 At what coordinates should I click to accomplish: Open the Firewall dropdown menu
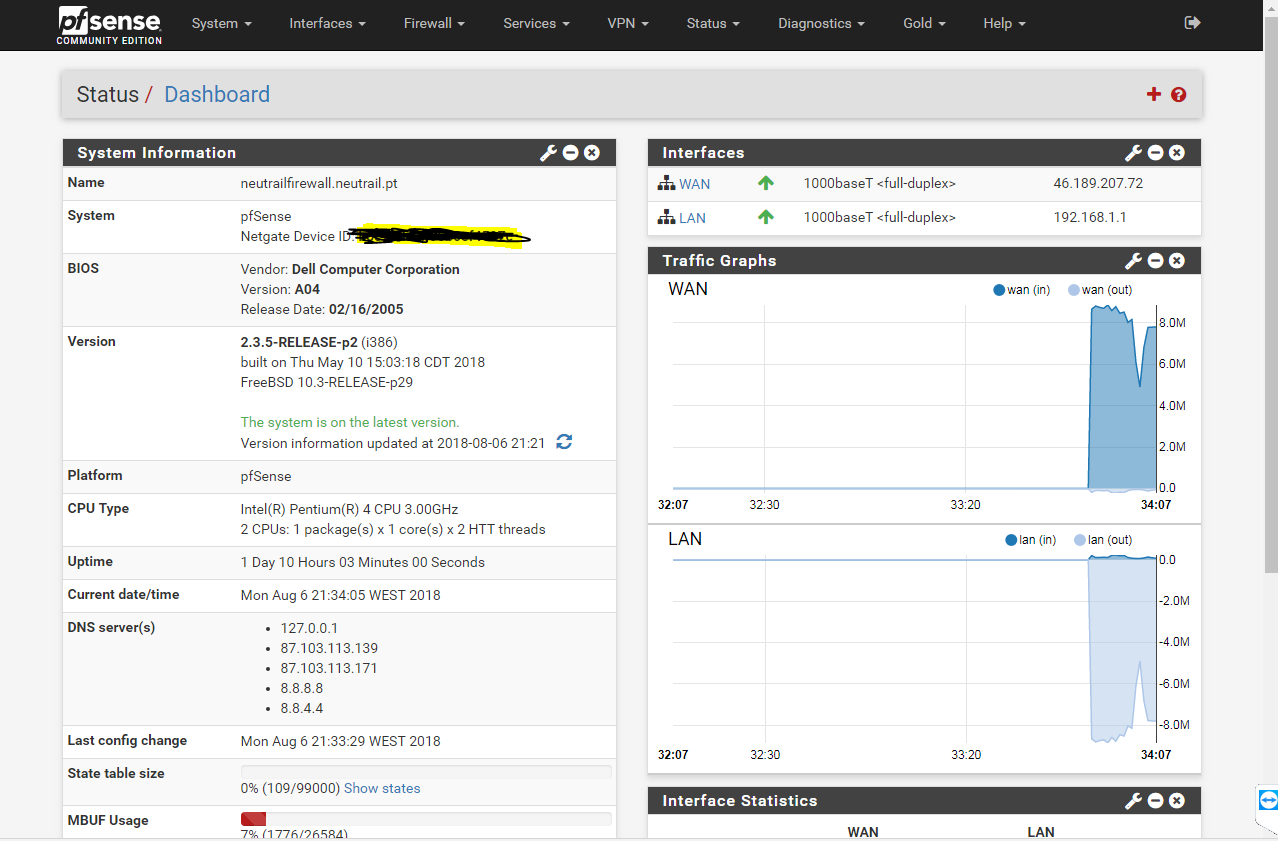434,23
